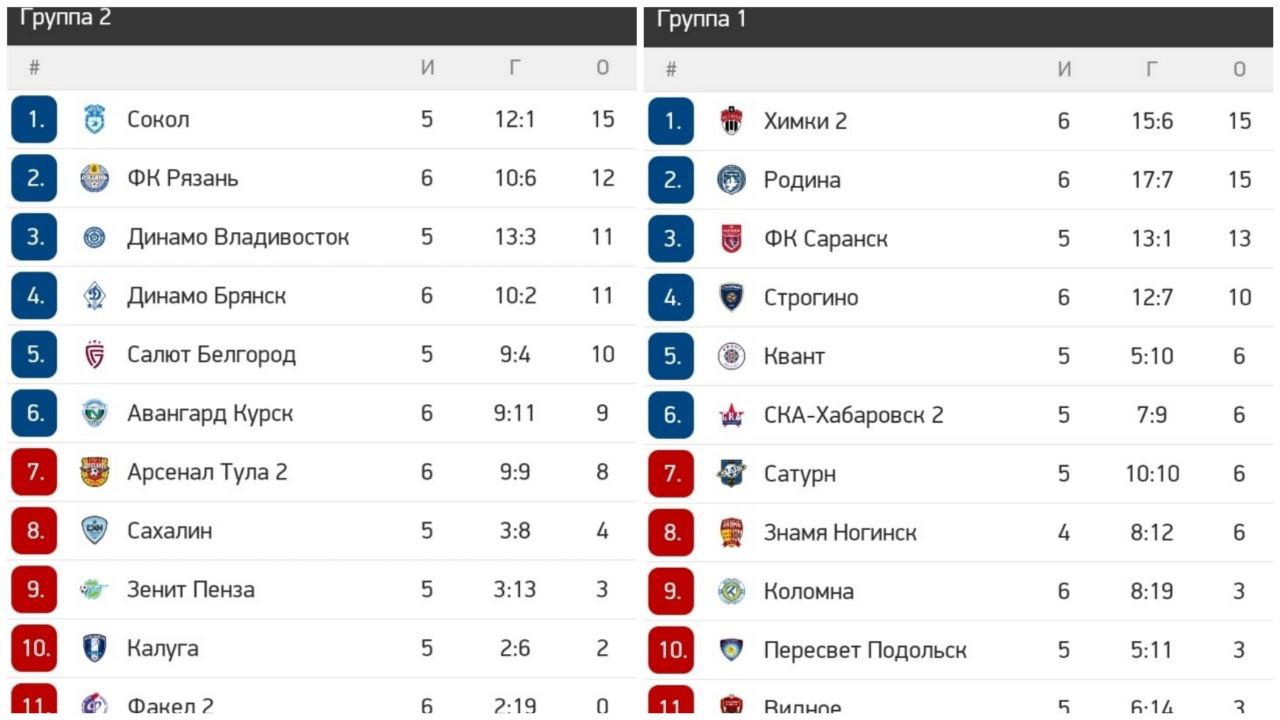Click the Знамя Ногинск team crest

(x=731, y=533)
